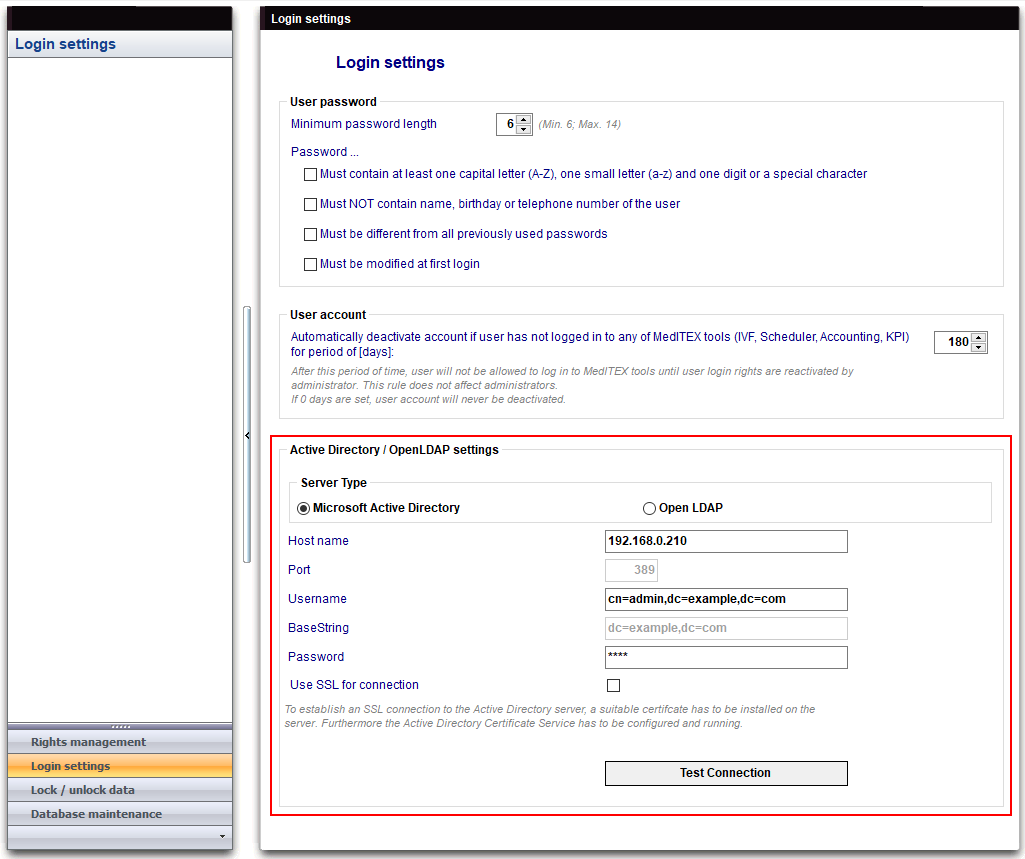
Task: Click the 'User account' group heading
Action: [x=328, y=315]
